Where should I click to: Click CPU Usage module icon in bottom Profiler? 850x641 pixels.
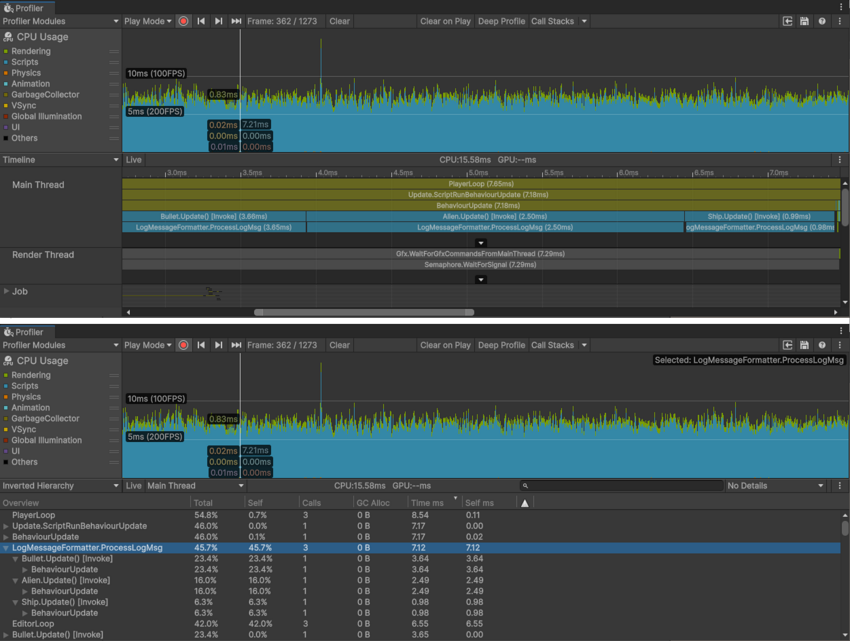pos(8,361)
